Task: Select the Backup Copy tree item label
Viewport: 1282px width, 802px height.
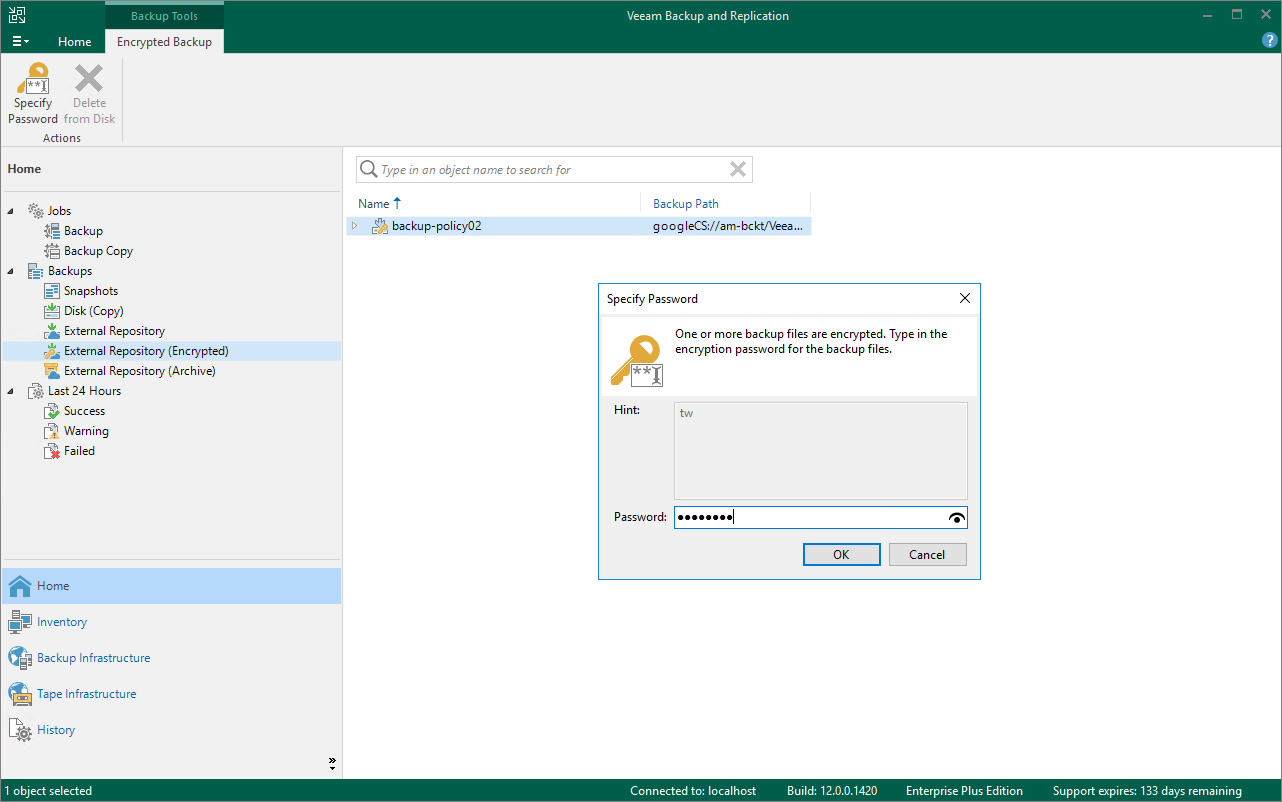Action: (98, 251)
